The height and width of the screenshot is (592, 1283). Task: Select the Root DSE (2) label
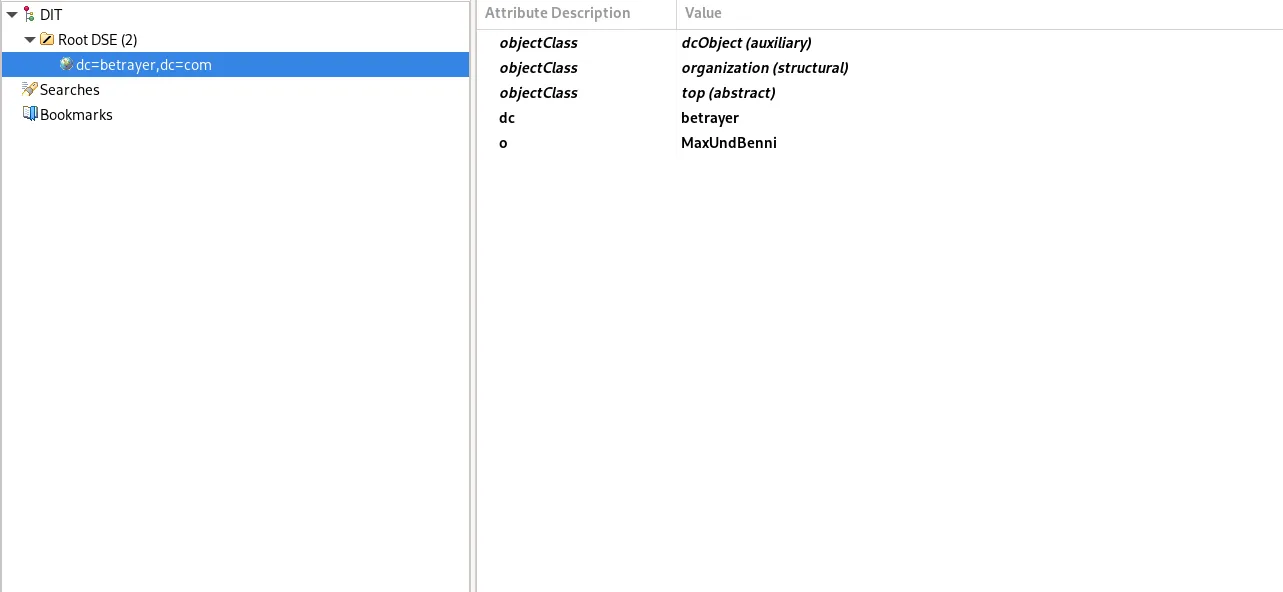[x=97, y=40]
